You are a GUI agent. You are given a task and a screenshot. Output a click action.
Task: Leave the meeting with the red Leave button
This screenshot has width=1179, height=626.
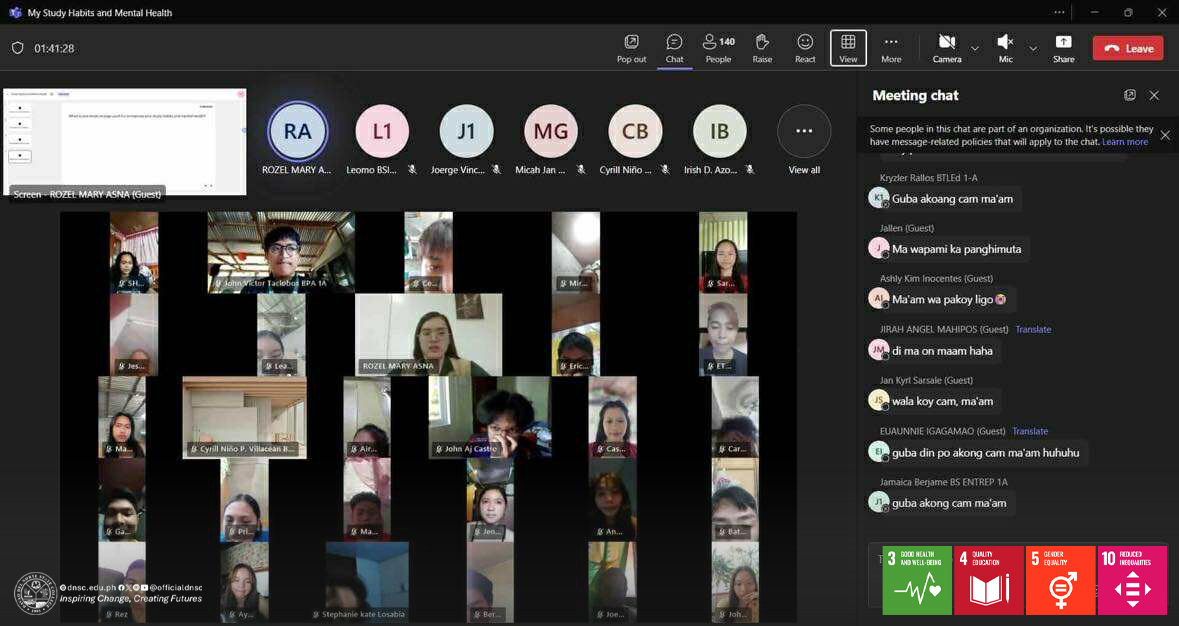coord(1128,48)
